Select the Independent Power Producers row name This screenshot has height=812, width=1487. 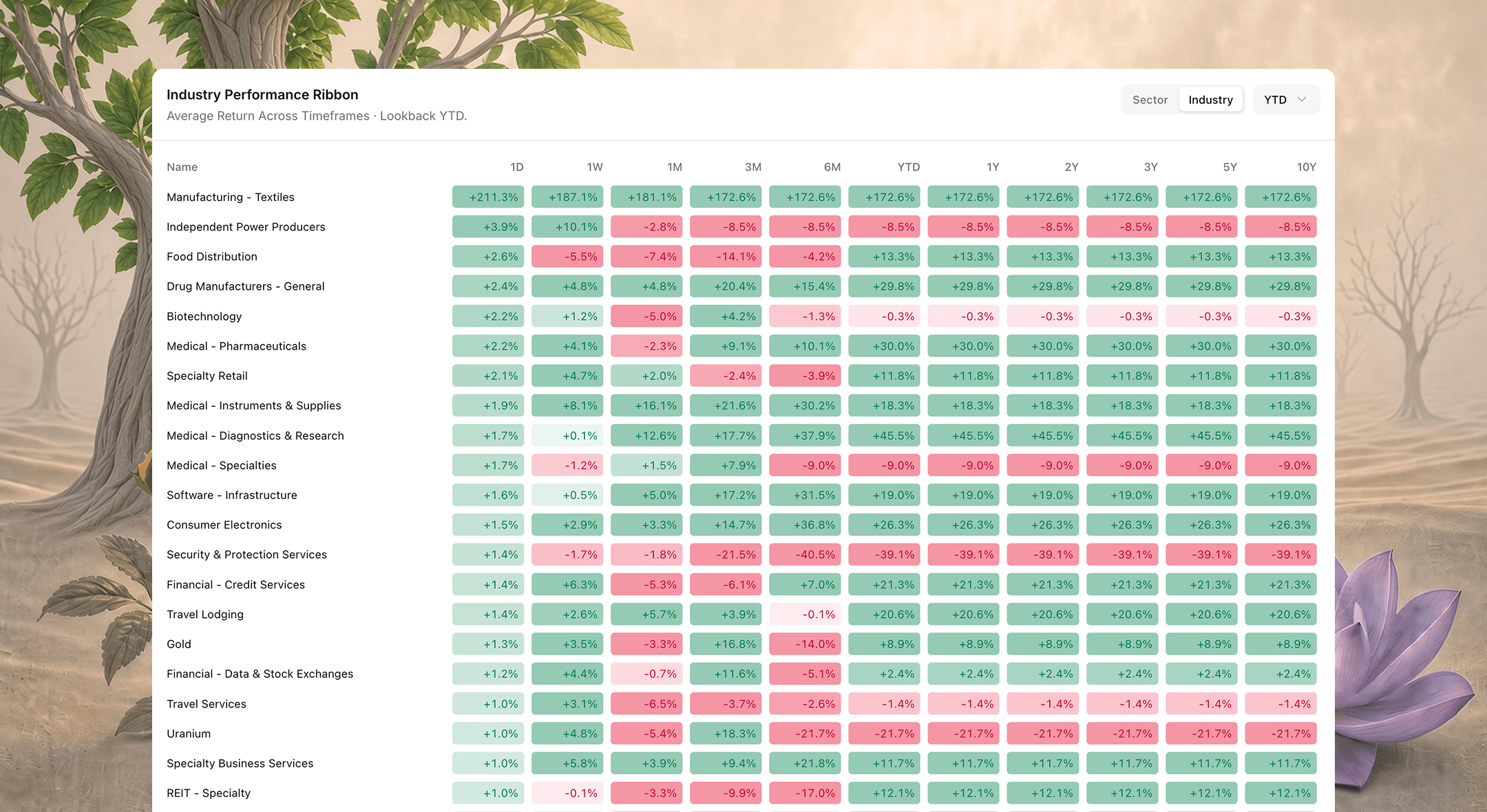[246, 227]
